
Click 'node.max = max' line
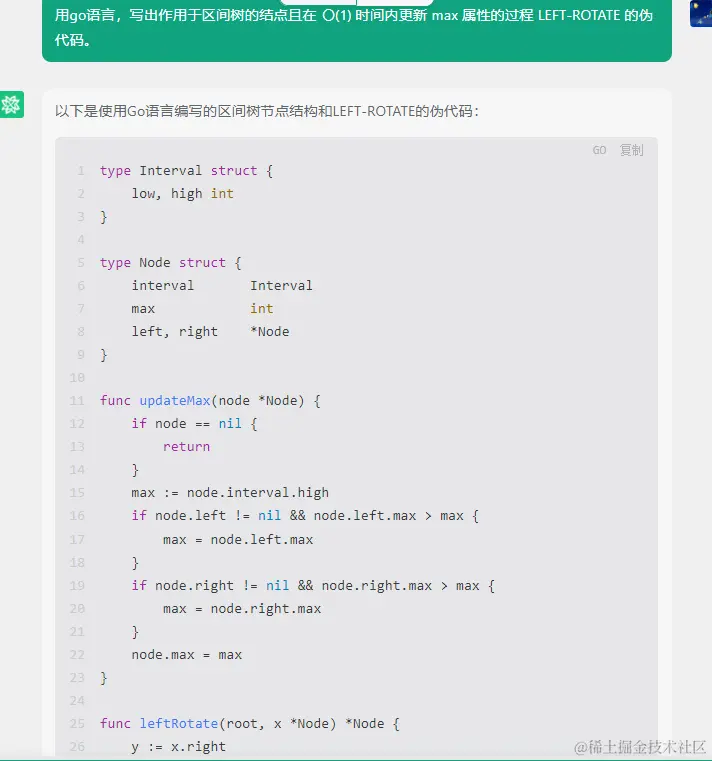(186, 655)
